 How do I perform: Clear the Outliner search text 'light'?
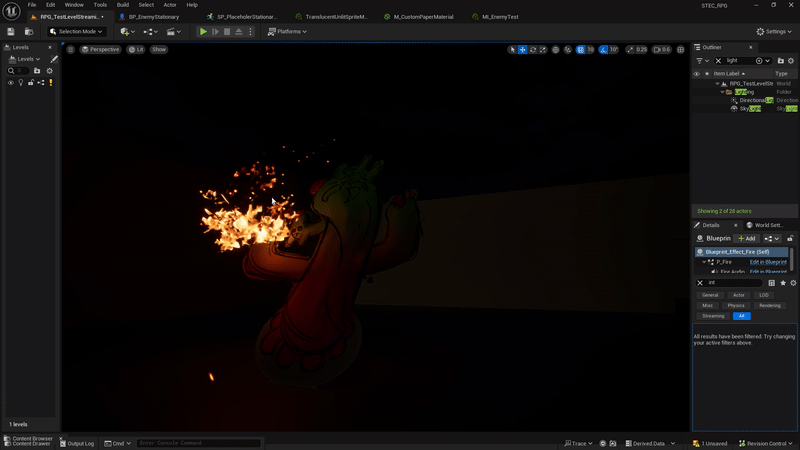click(718, 61)
